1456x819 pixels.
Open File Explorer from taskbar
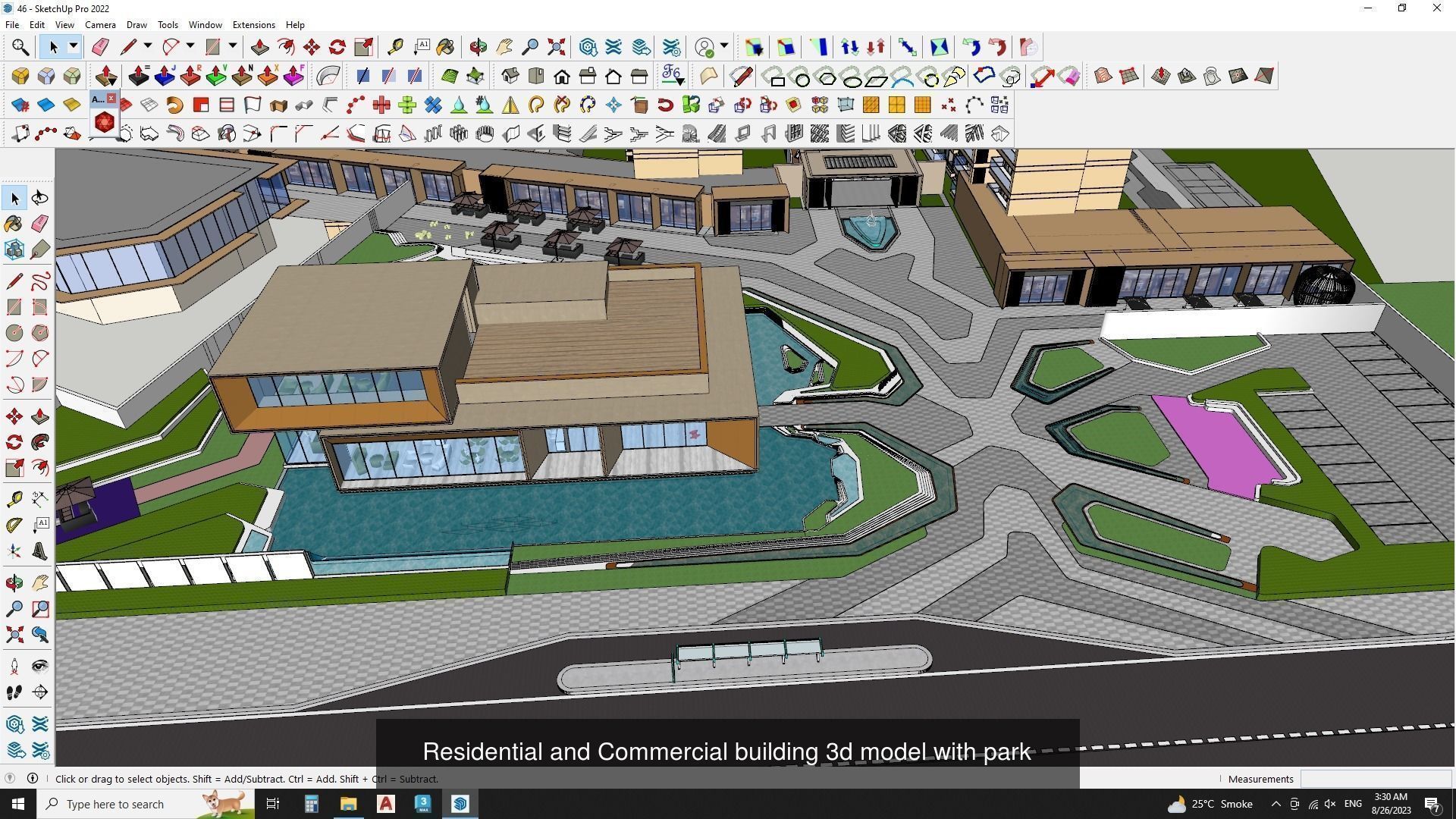348,804
